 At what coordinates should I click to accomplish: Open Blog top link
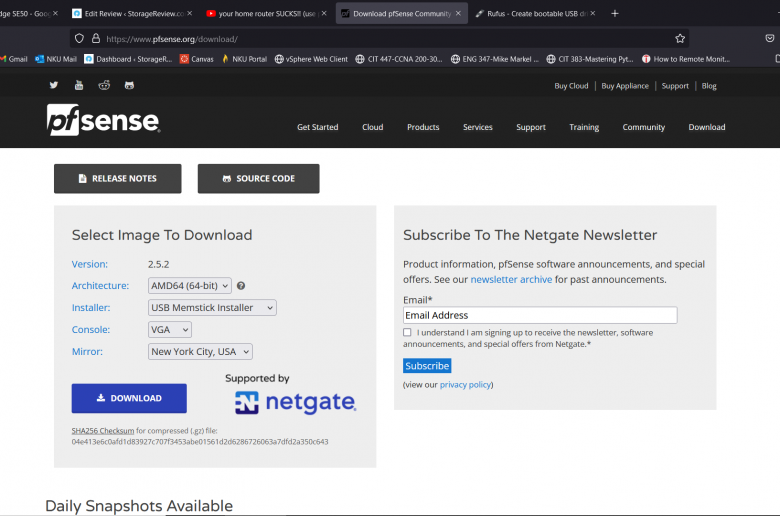point(709,86)
